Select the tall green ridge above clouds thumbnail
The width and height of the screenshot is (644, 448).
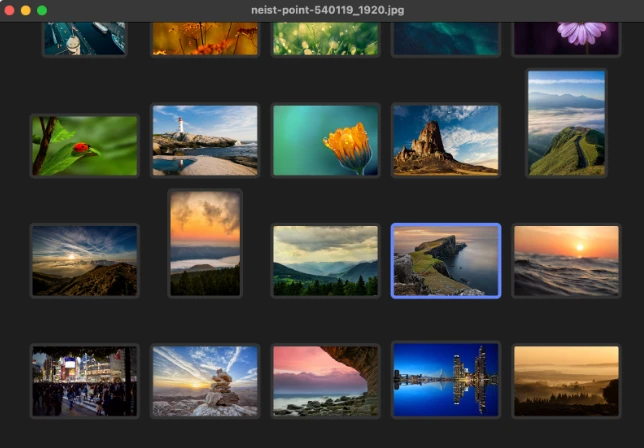coord(566,123)
